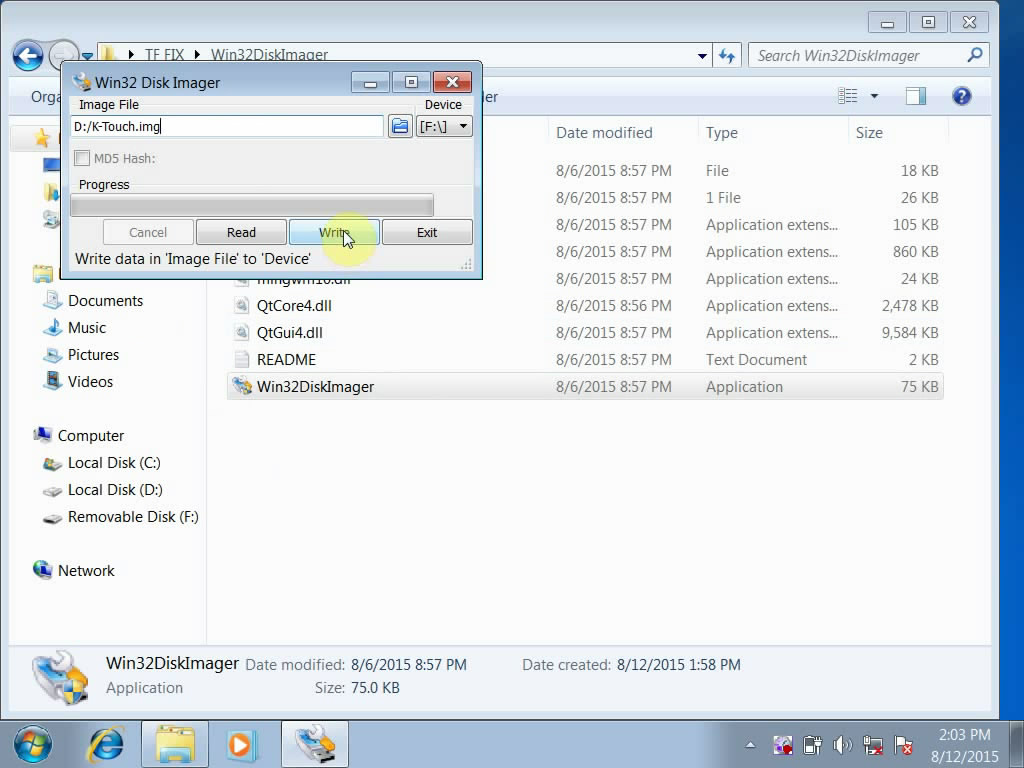Screen dimensions: 1024x768
Task: Toggle the preview pane button
Action: [x=916, y=96]
